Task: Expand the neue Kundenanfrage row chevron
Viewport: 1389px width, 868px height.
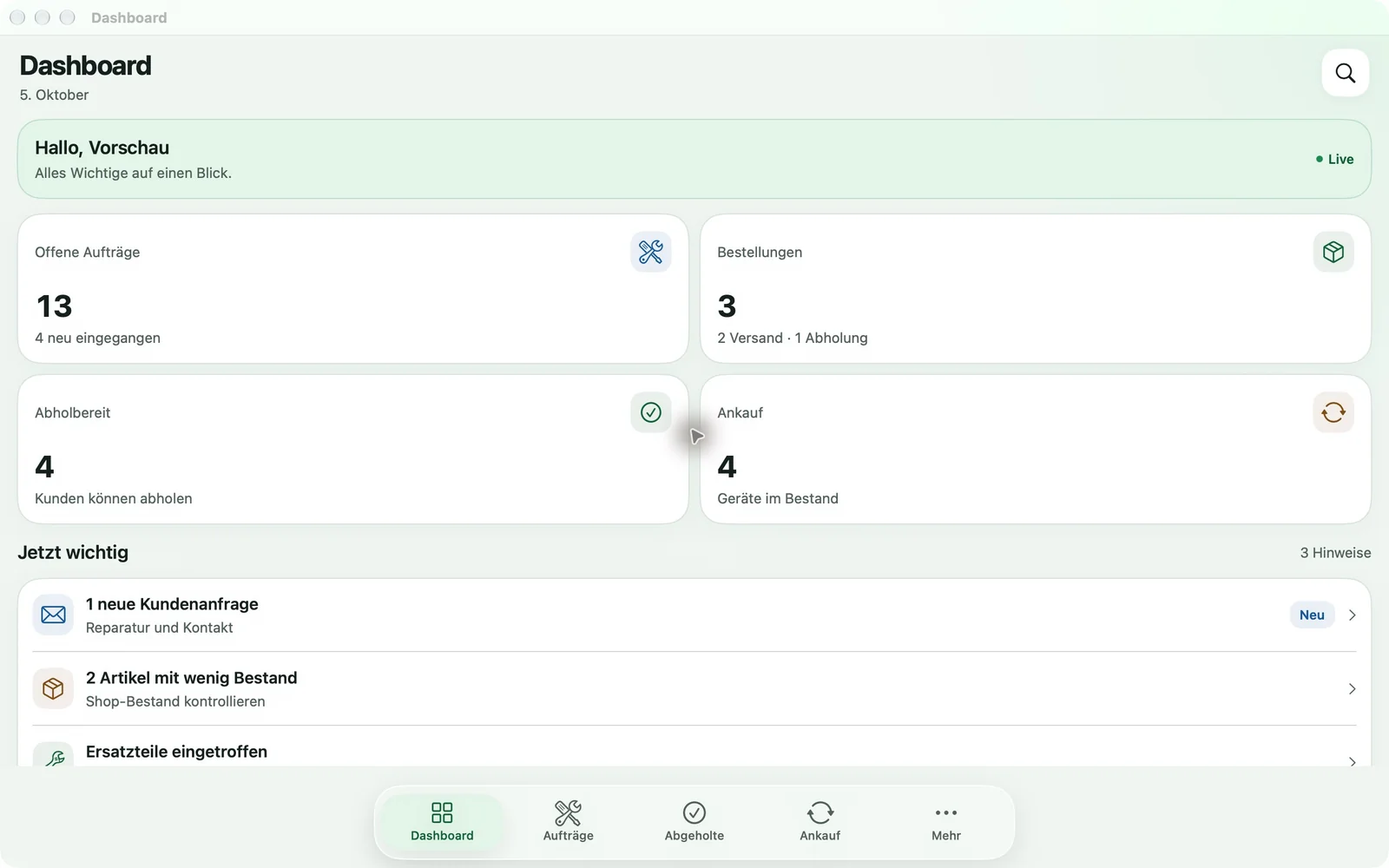Action: pyautogui.click(x=1352, y=615)
